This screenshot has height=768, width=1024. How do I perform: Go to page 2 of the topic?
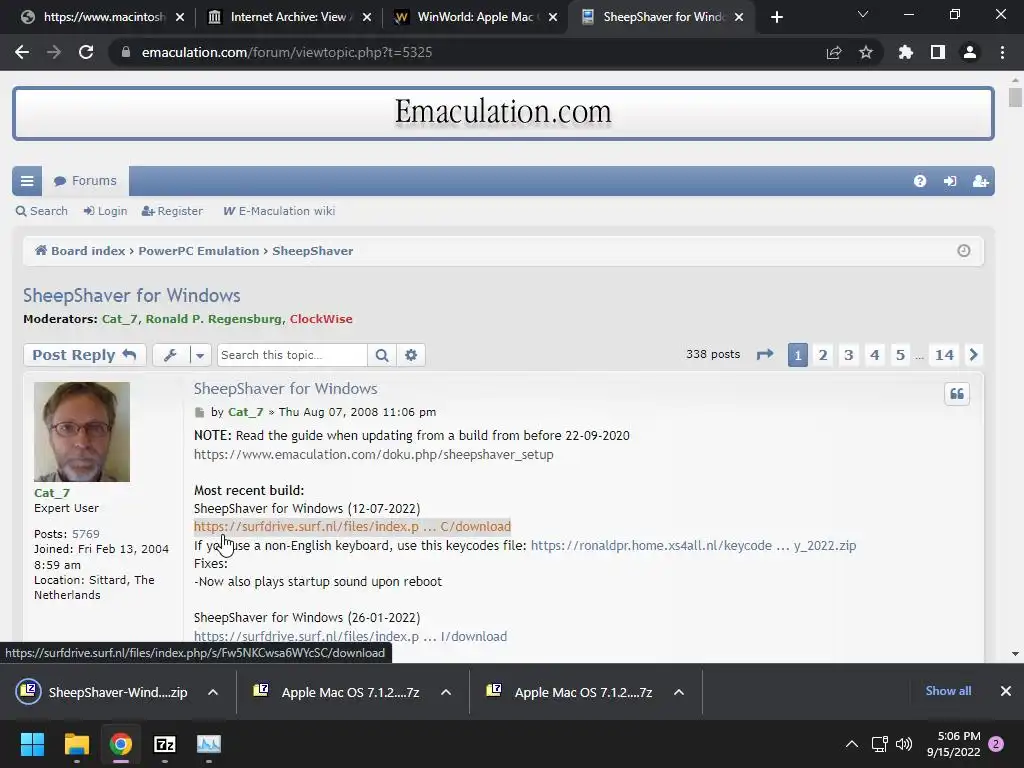click(x=823, y=355)
